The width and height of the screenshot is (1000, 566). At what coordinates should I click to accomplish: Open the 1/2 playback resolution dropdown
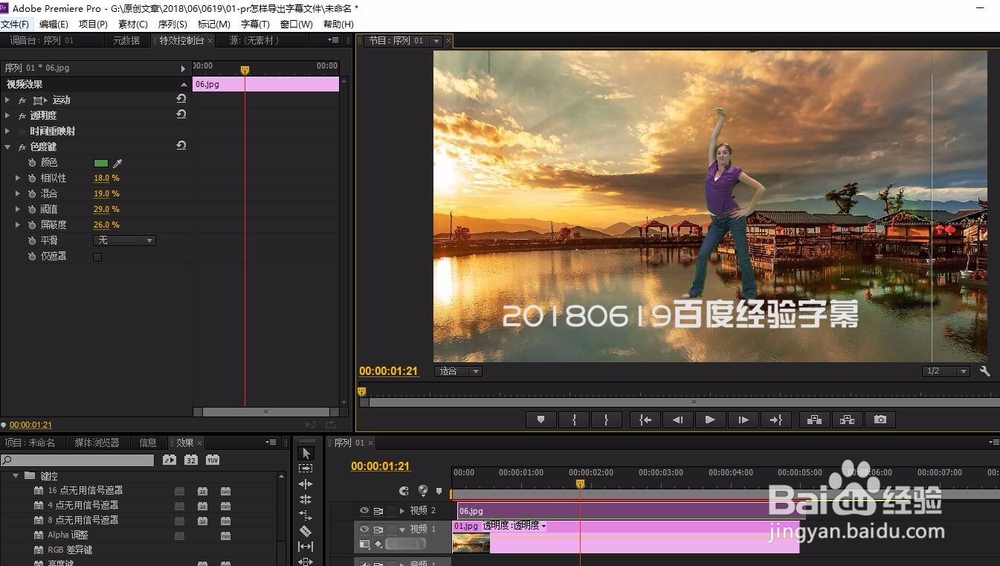[x=946, y=371]
